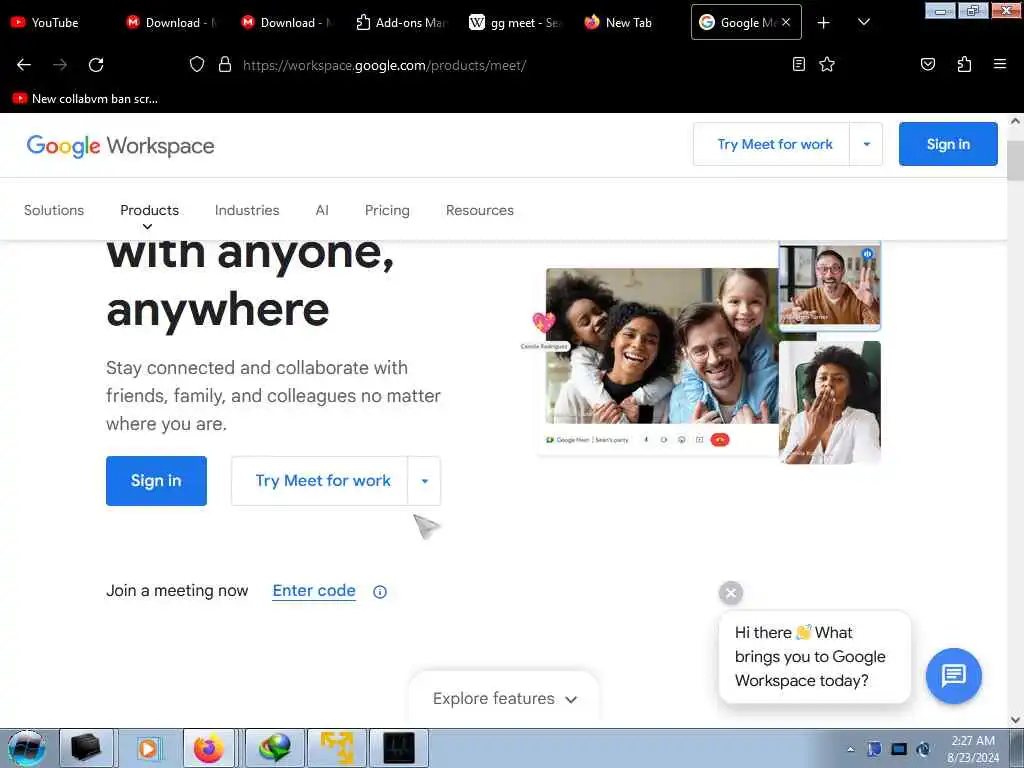Open the dark terminal taskbar app

[399, 748]
